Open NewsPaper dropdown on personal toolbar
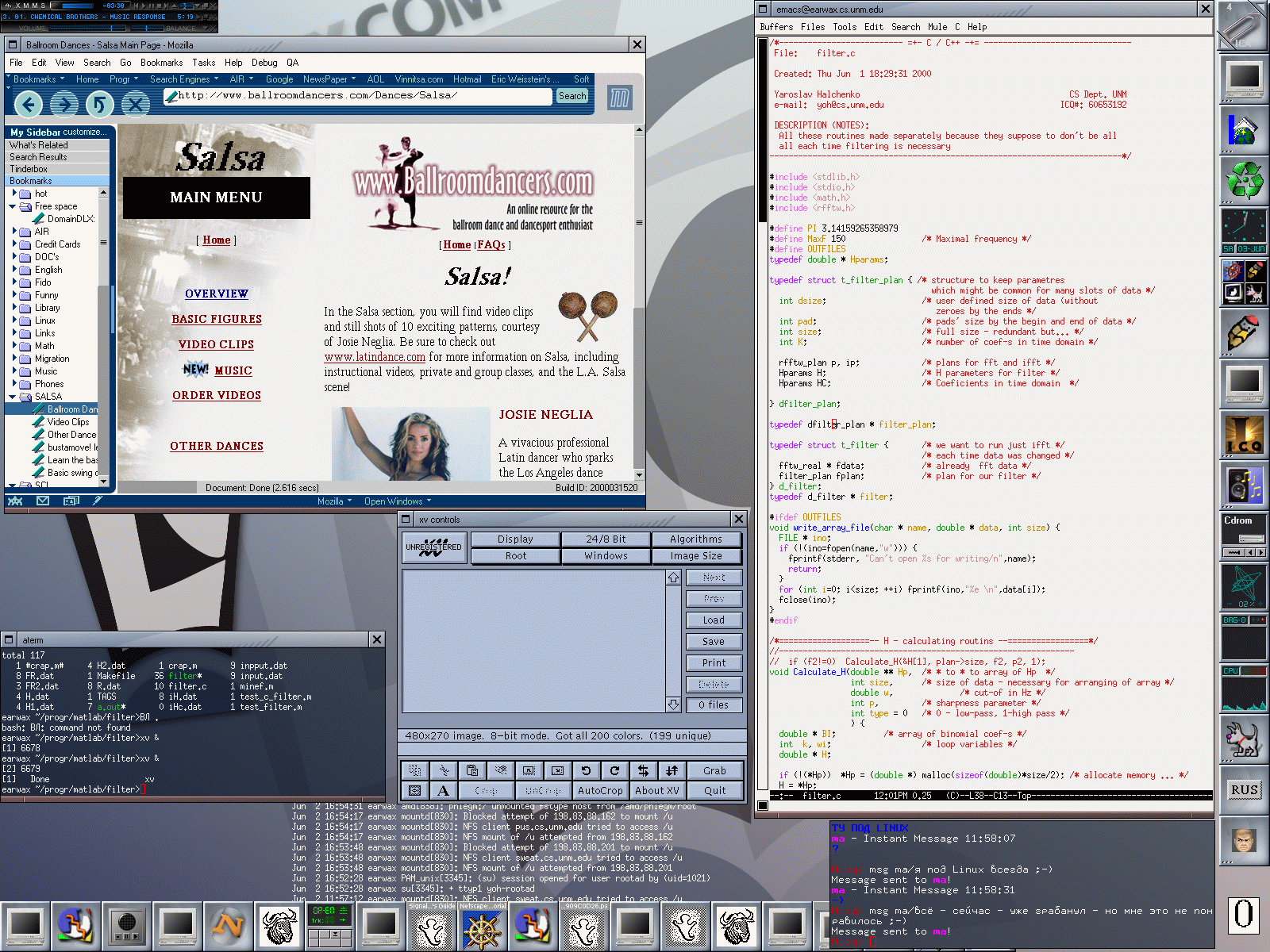The width and height of the screenshot is (1270, 952). [329, 79]
